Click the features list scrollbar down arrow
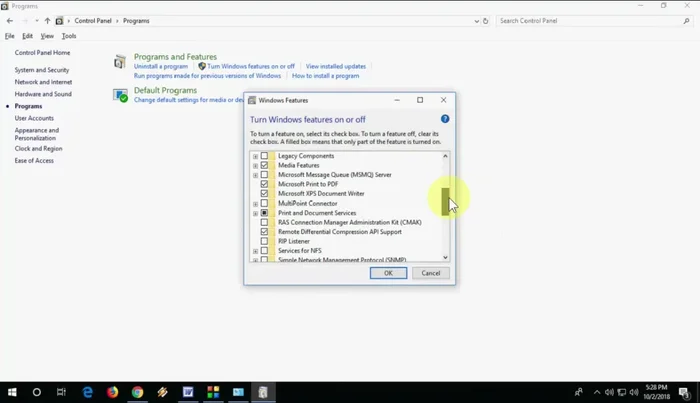This screenshot has width=700, height=403. tap(446, 258)
